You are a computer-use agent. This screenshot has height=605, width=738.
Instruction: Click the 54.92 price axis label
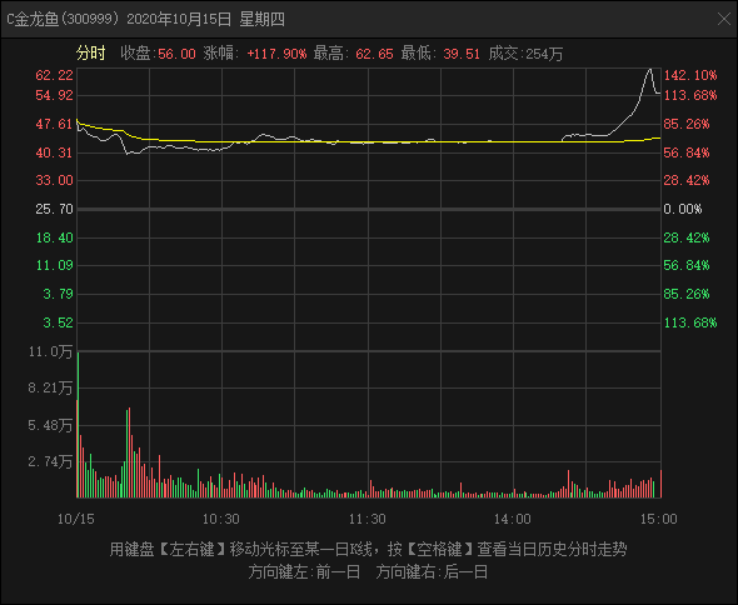[55, 95]
